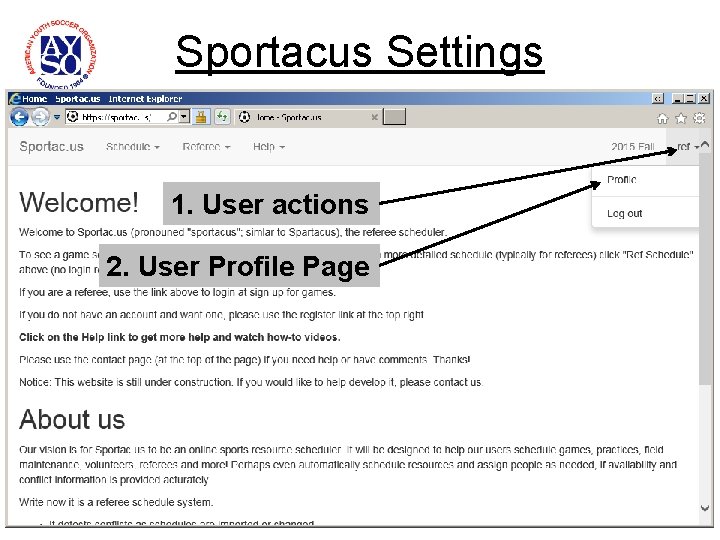
Task: Click 'Please use the contact page' sentence
Action: point(245,360)
